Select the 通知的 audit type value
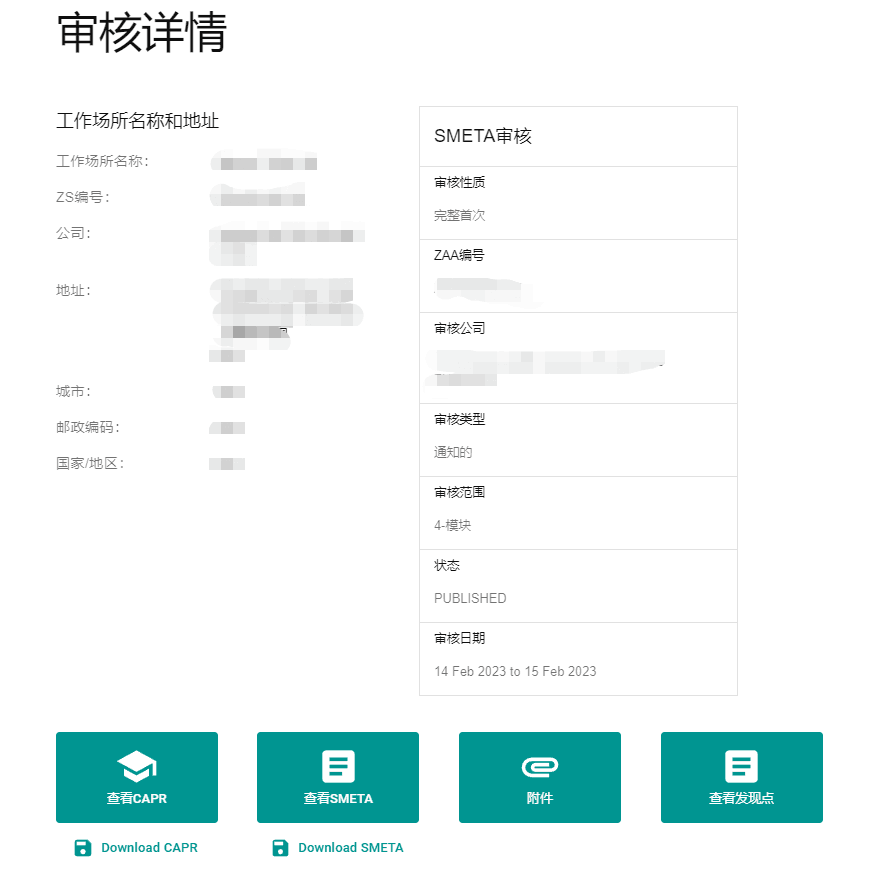 pos(453,452)
